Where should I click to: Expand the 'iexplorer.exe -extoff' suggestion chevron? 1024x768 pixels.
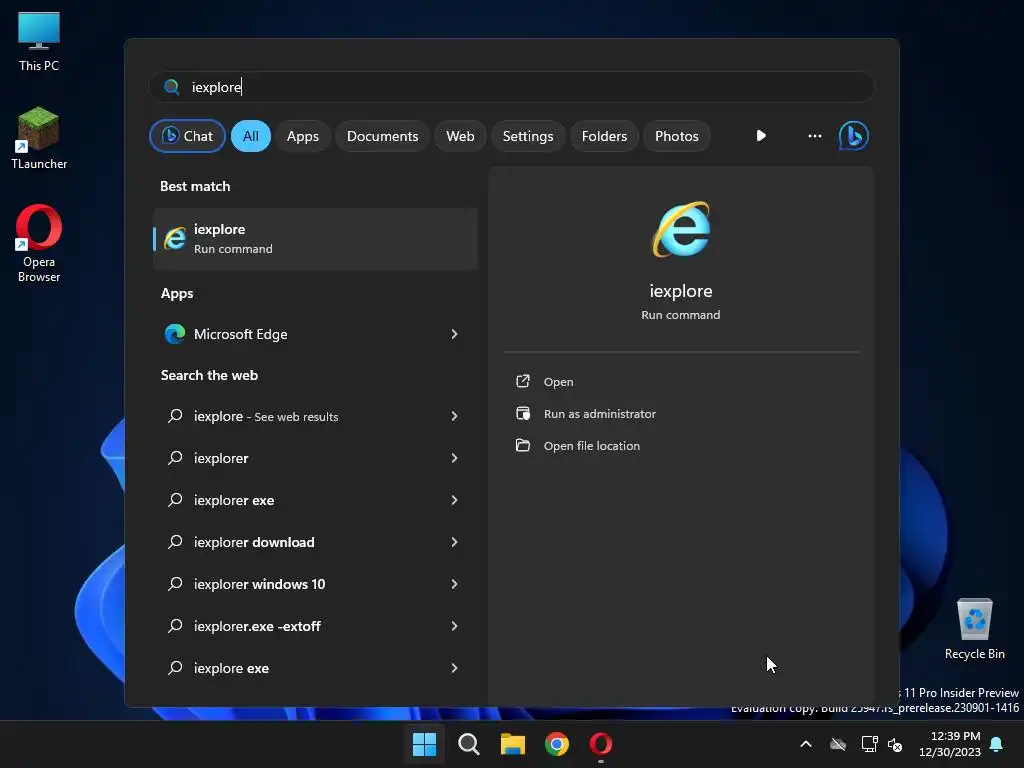click(x=455, y=626)
